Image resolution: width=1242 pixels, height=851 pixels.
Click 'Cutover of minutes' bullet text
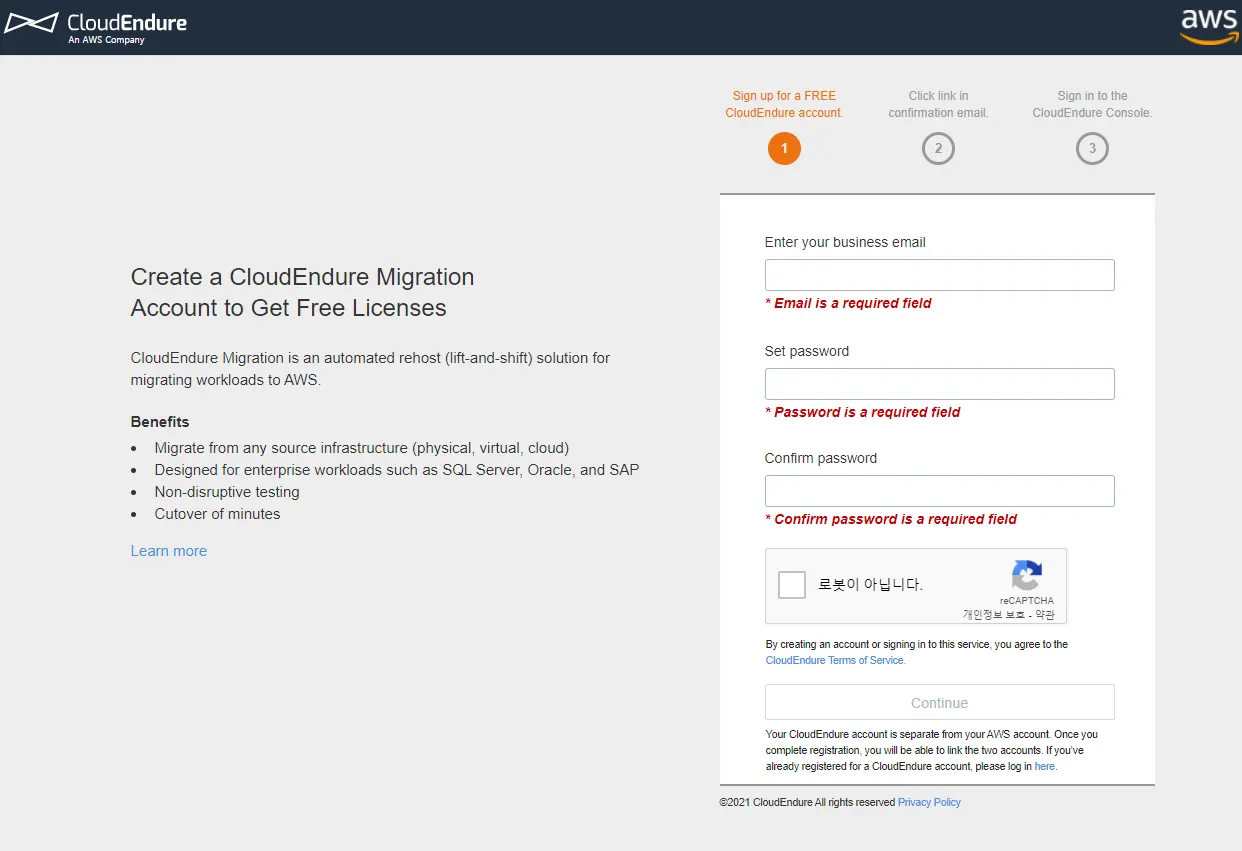tap(217, 514)
